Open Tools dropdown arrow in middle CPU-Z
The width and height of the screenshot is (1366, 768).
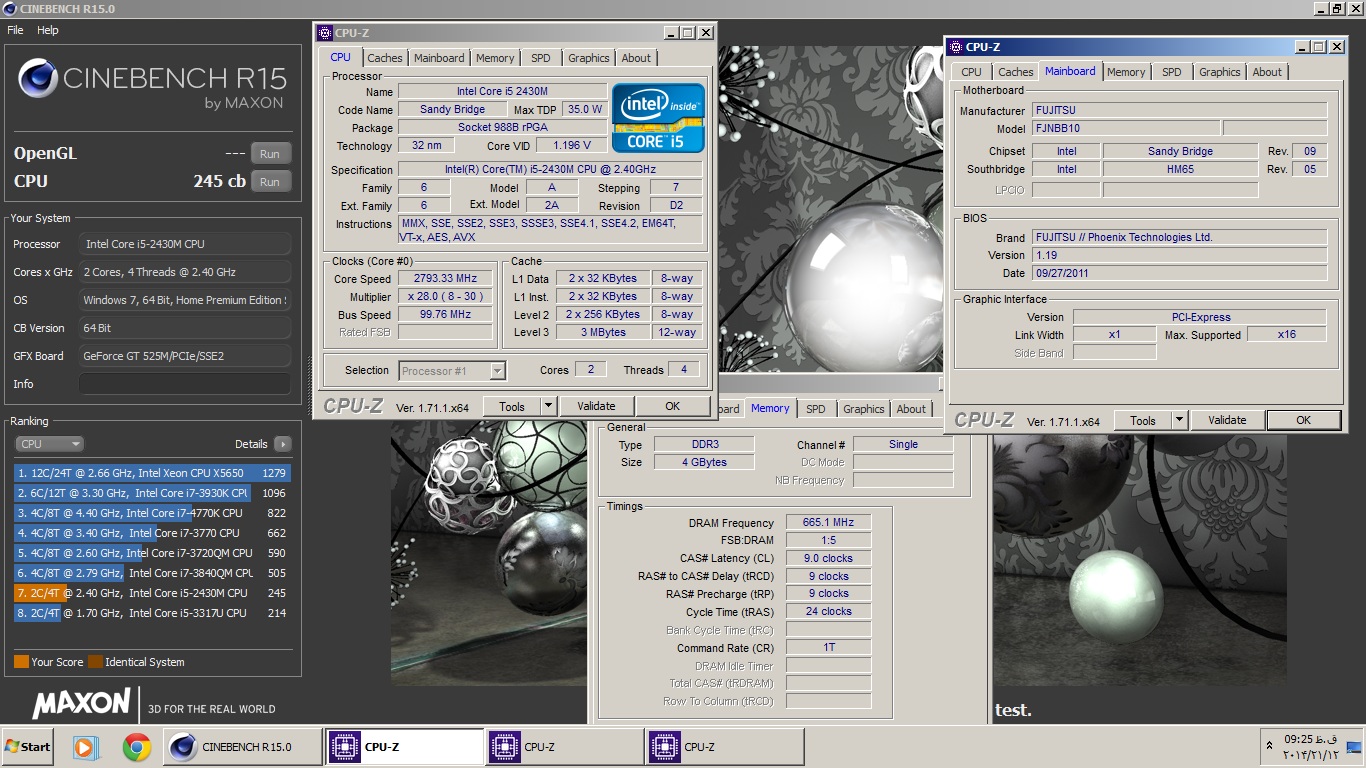coord(548,406)
